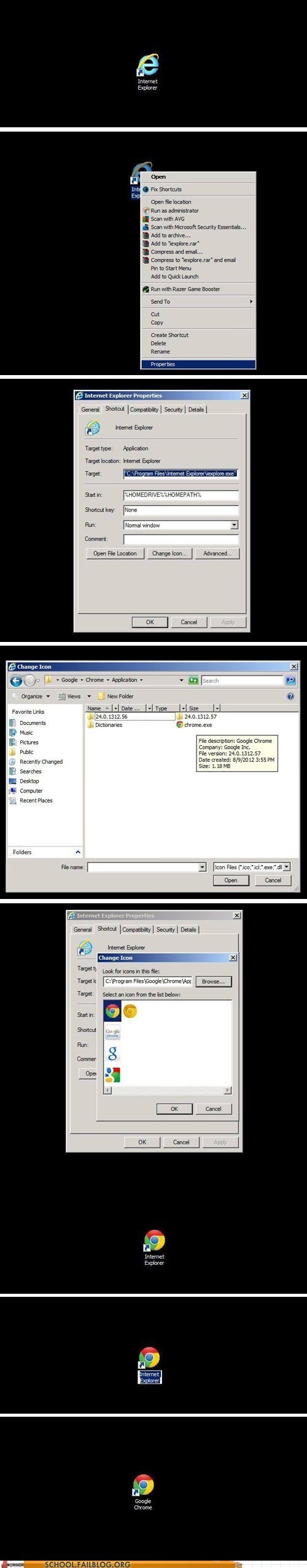Open the File name history dropdown arrow

(x=203, y=867)
